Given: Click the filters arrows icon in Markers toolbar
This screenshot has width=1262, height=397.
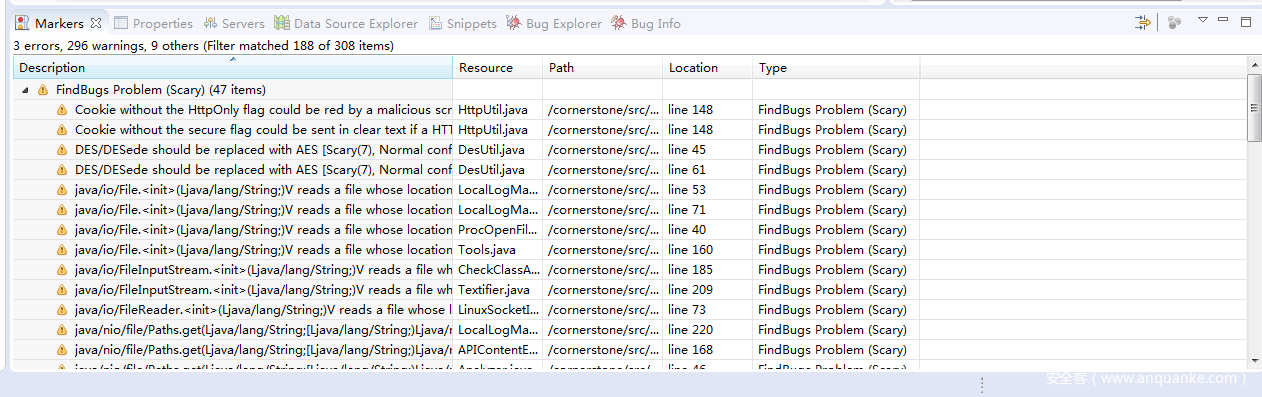Looking at the screenshot, I should (x=1143, y=22).
